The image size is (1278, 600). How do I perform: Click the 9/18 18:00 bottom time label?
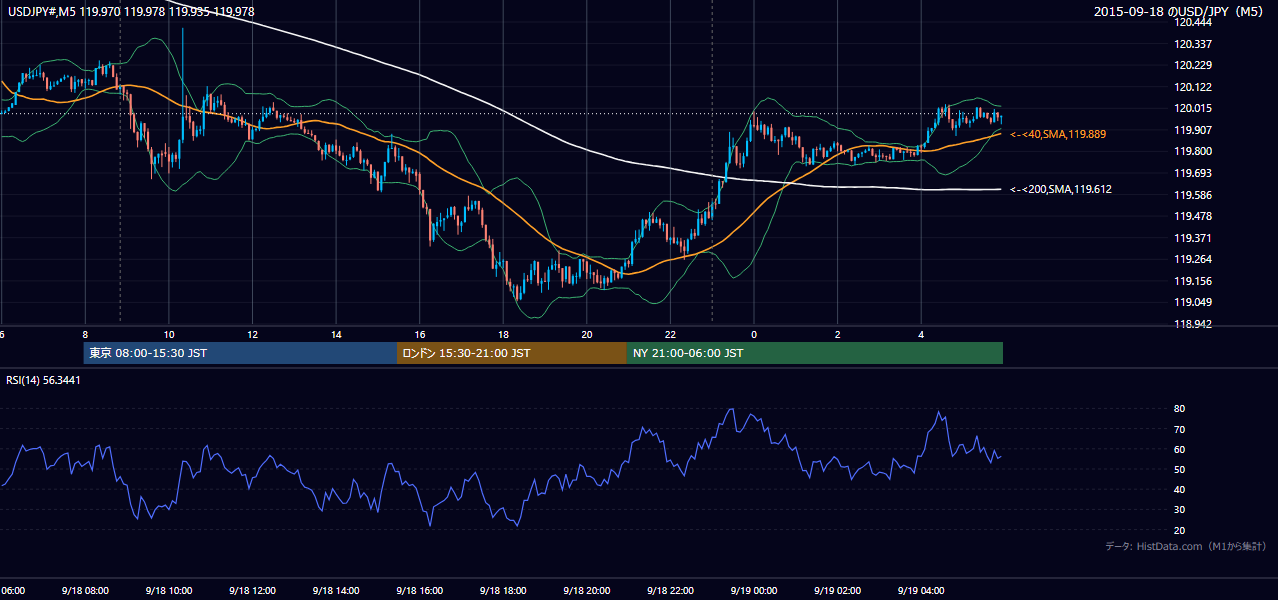click(x=501, y=590)
